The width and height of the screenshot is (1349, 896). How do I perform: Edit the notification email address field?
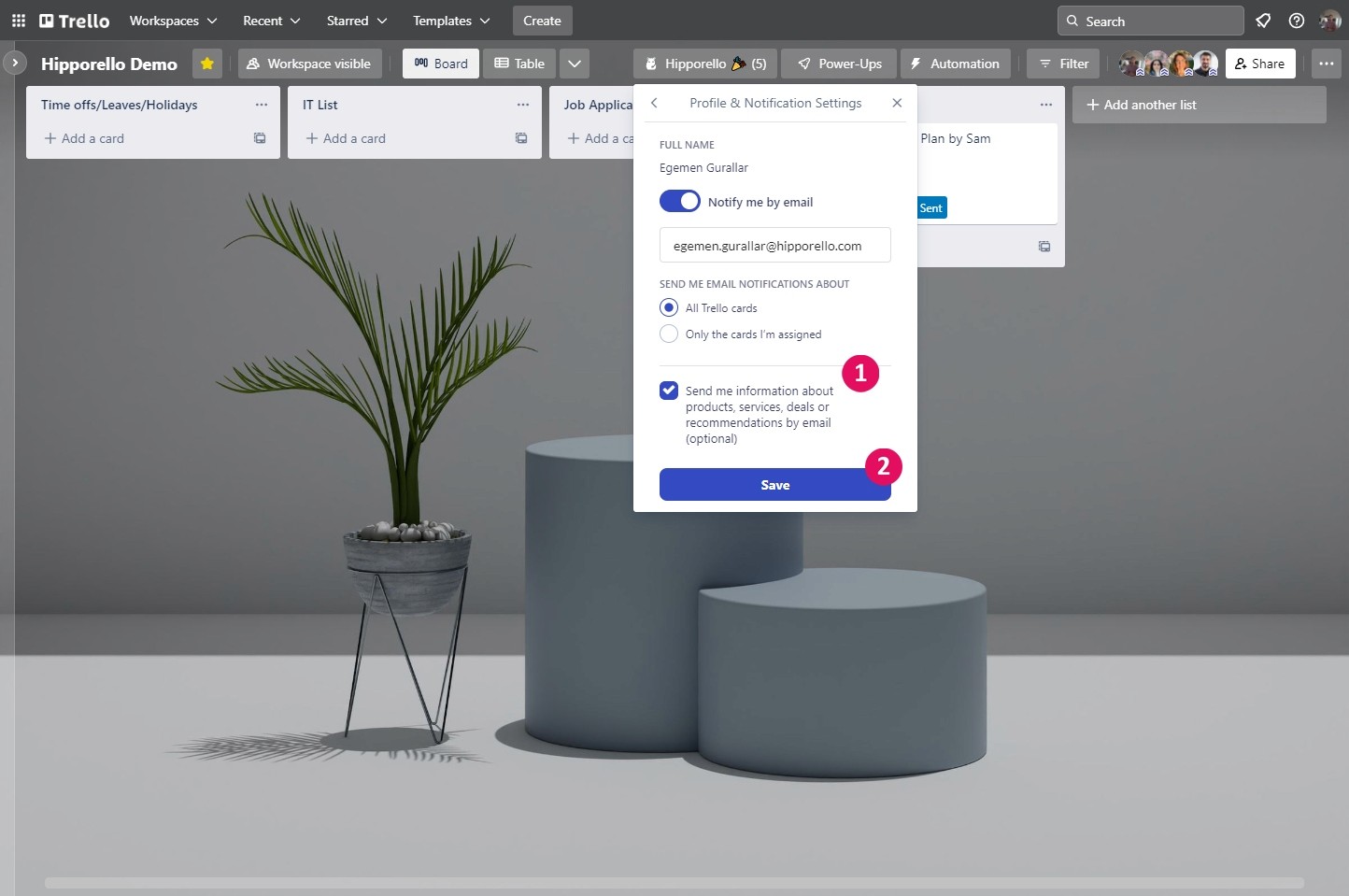click(775, 246)
